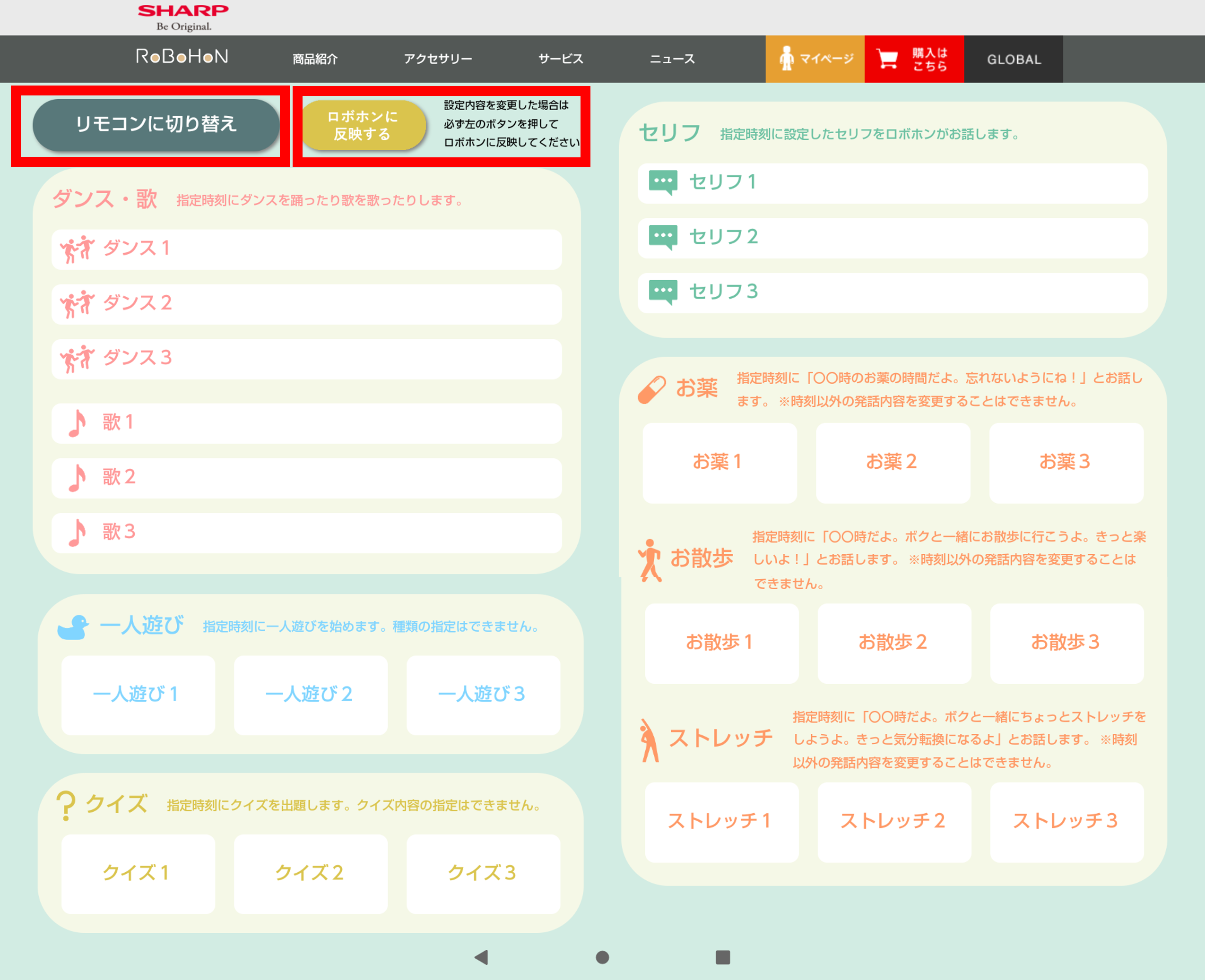The height and width of the screenshot is (980, 1205).
Task: Click the question mark icon for クイズ
Action: point(66,805)
